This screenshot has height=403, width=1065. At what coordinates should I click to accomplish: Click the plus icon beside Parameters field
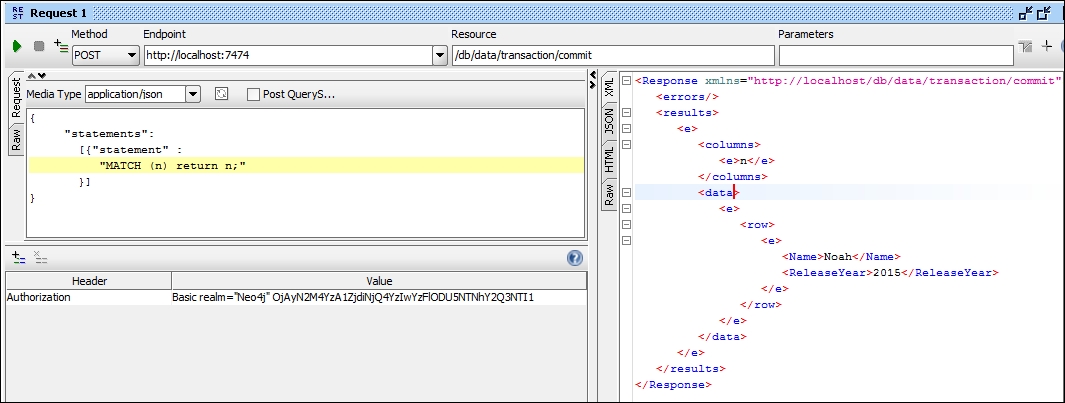[x=1047, y=46]
